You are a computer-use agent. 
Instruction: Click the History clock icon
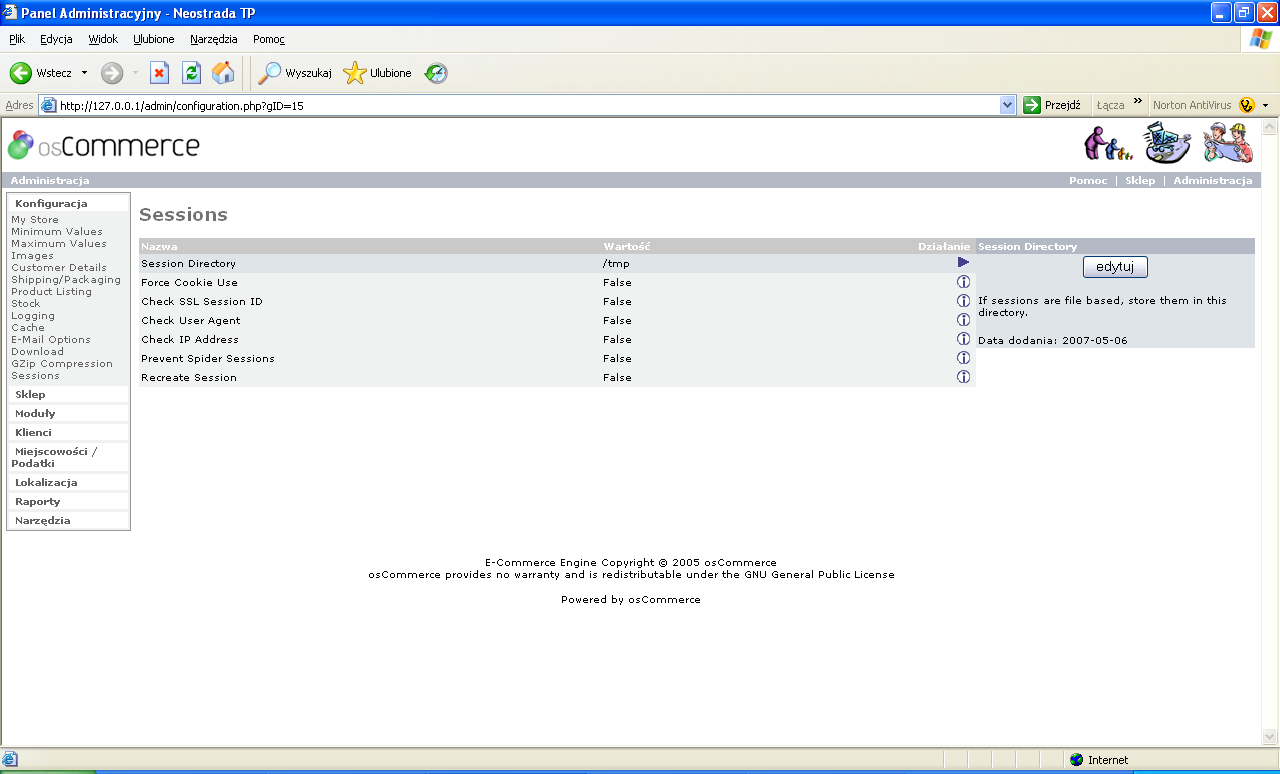436,73
